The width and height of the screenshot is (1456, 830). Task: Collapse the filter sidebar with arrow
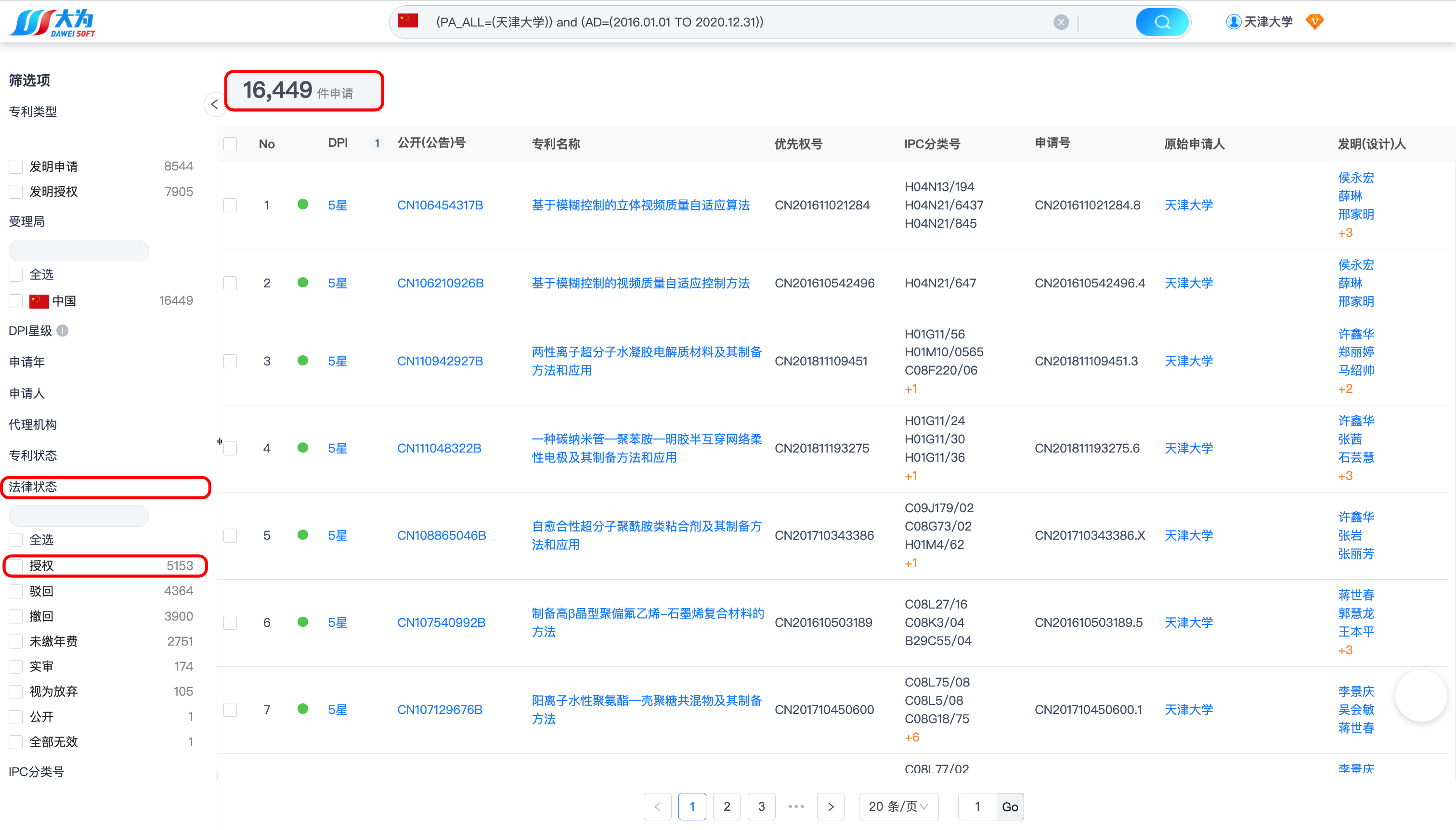[214, 104]
